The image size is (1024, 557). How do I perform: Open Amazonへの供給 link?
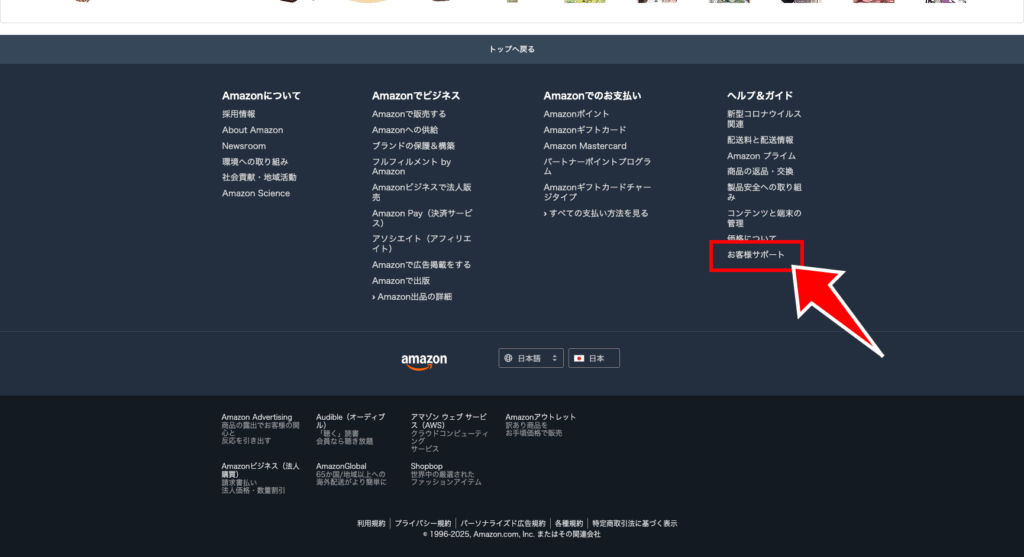(x=405, y=130)
